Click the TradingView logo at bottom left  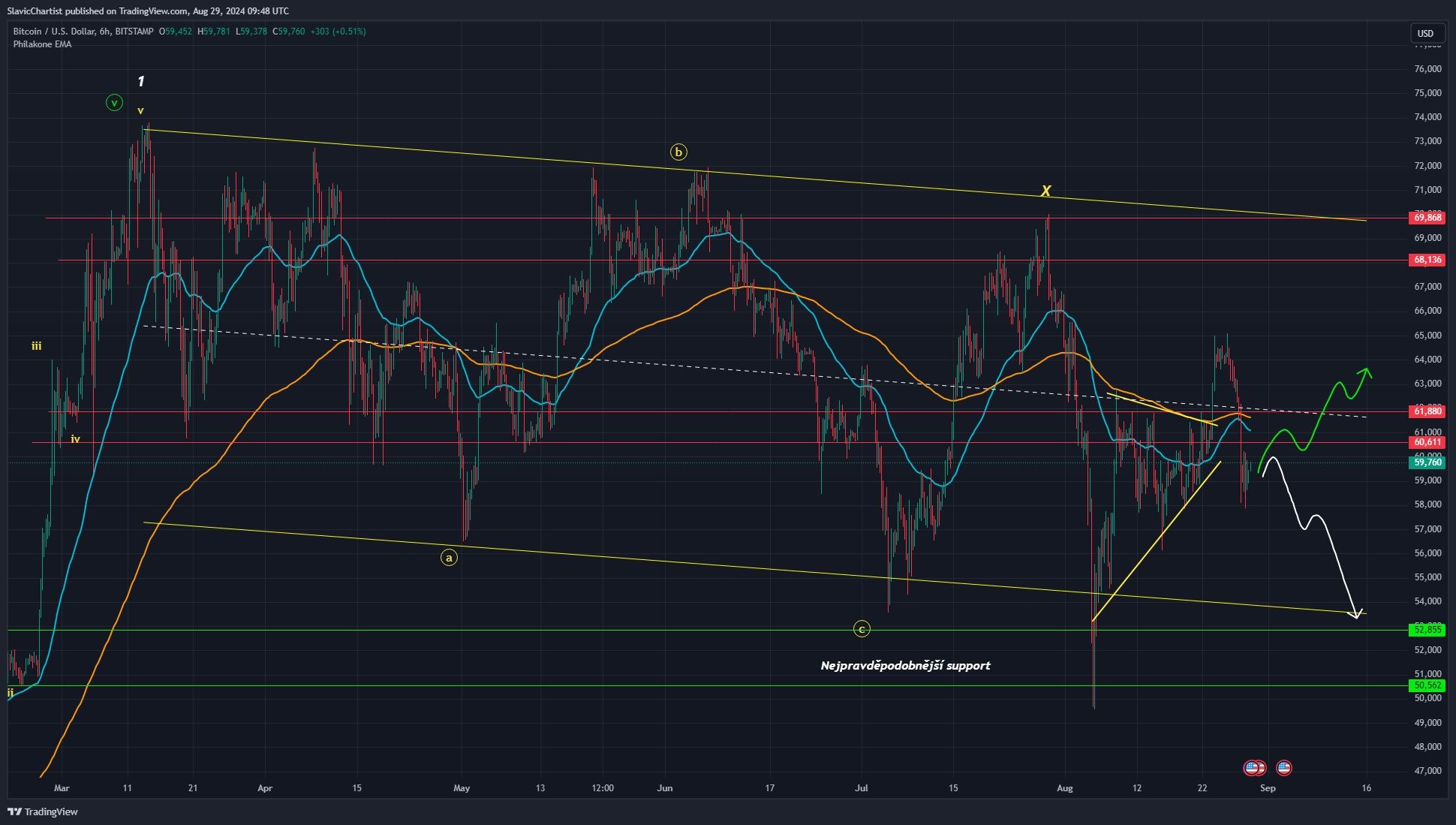[43, 811]
